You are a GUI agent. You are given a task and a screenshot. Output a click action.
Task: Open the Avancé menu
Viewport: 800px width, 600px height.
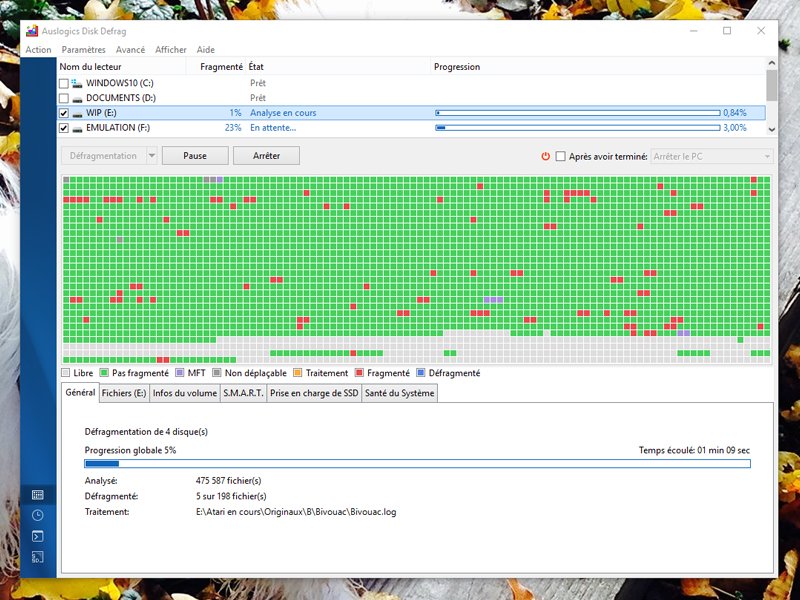pyautogui.click(x=130, y=49)
